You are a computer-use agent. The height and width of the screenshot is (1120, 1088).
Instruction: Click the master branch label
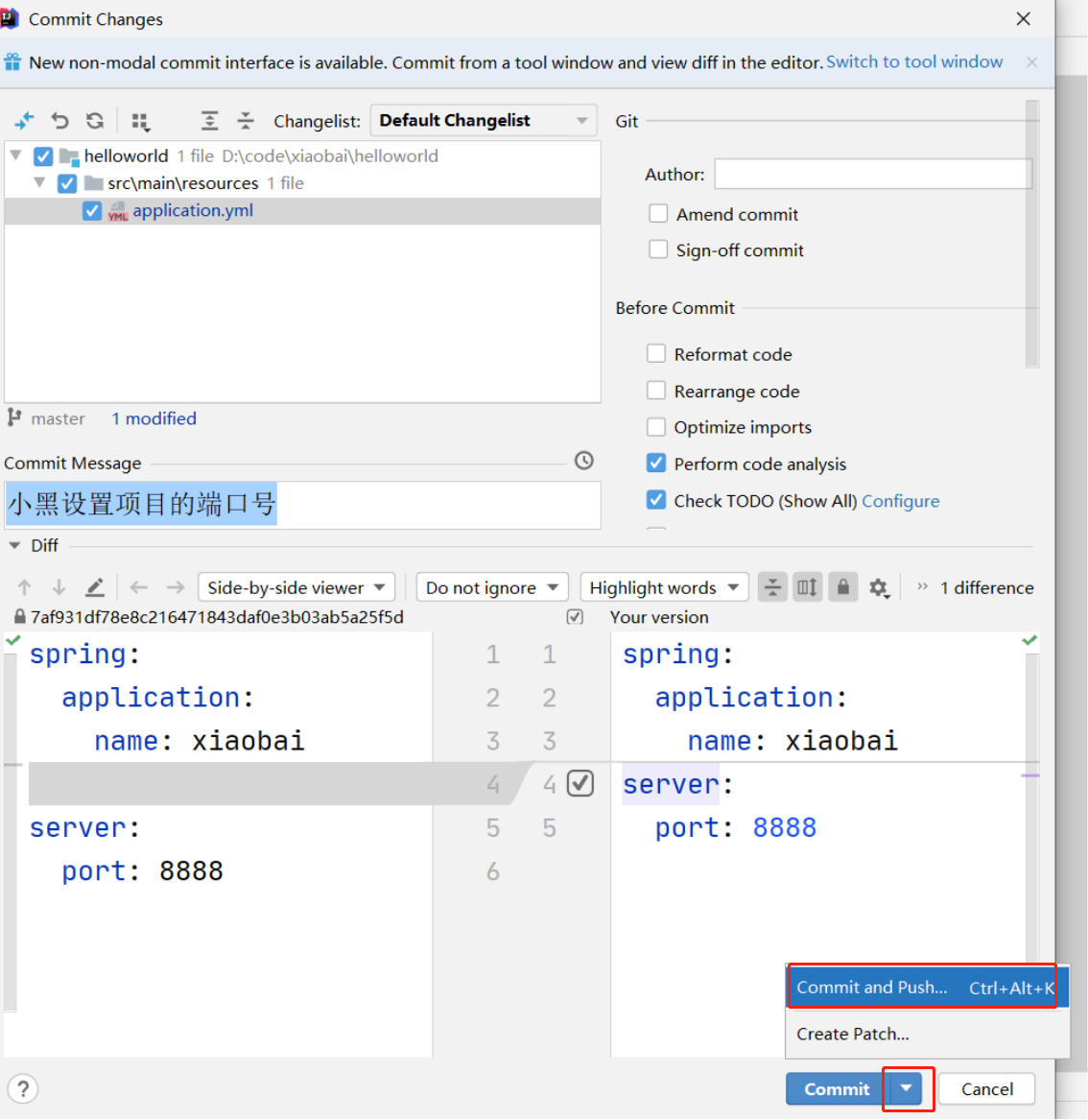[x=58, y=418]
